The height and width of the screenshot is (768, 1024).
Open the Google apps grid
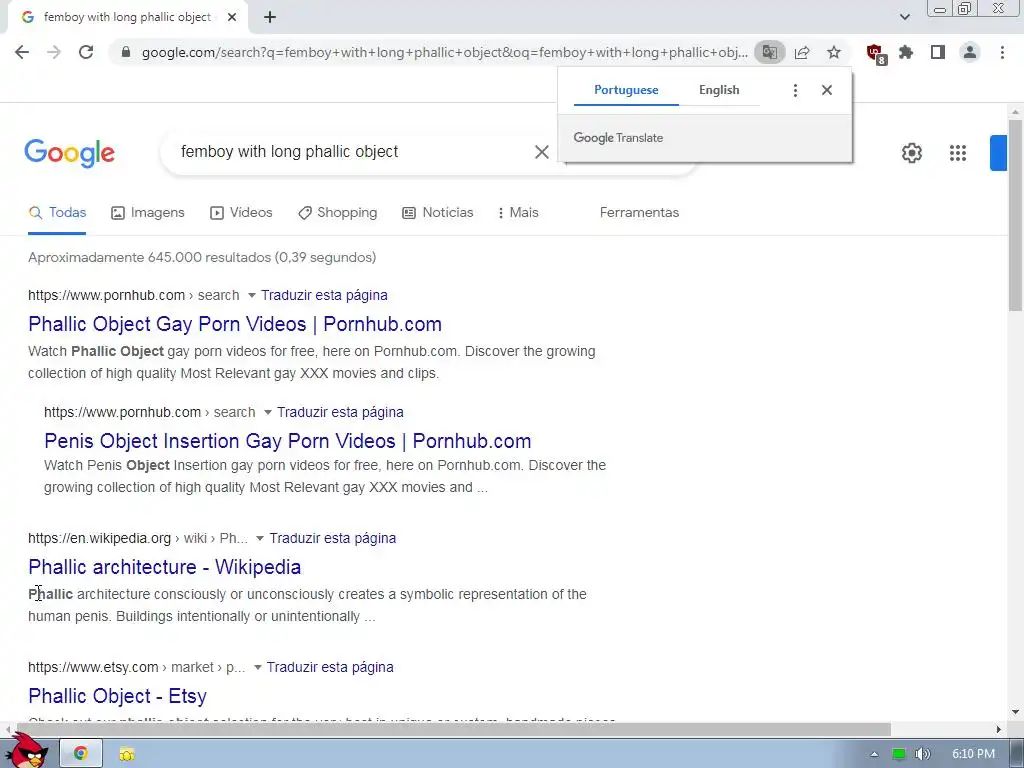click(957, 153)
